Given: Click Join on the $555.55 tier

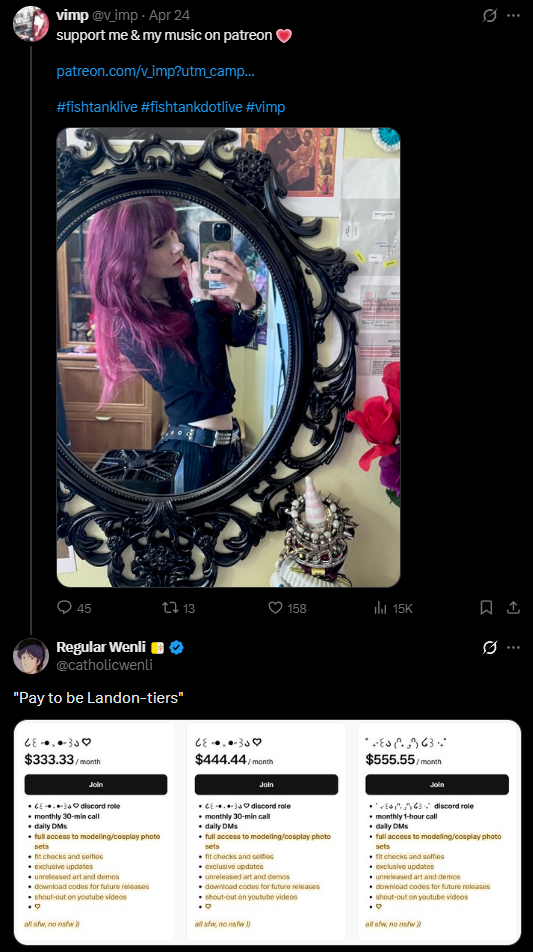Looking at the screenshot, I should pos(437,784).
